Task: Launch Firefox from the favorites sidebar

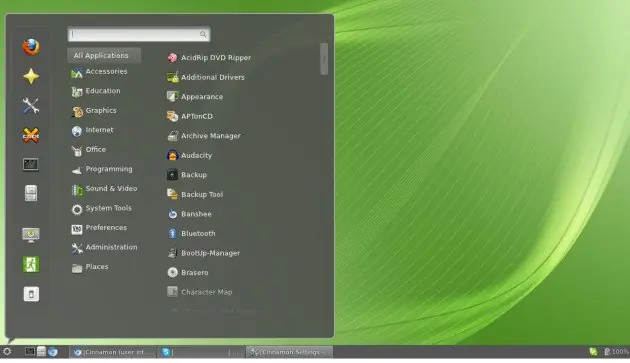Action: click(x=31, y=47)
